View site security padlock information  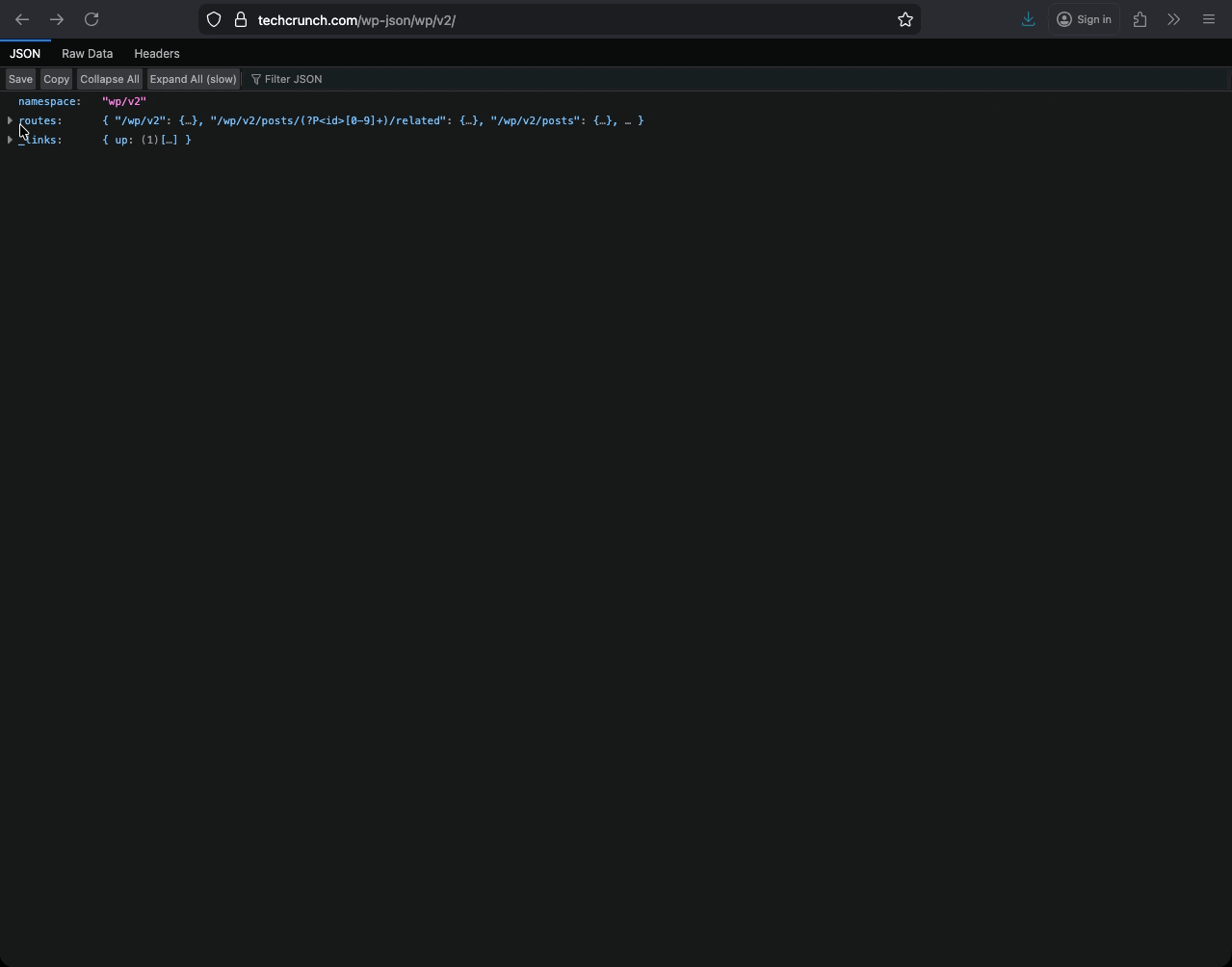point(241,19)
